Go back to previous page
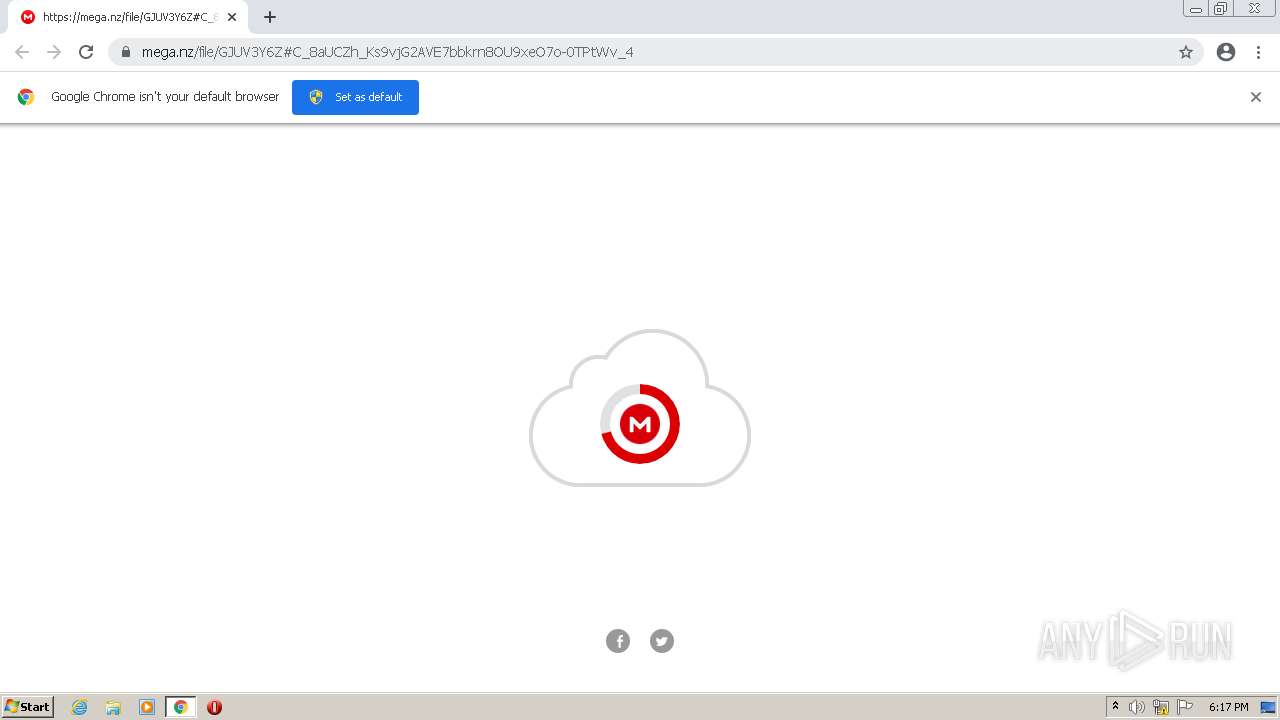This screenshot has width=1280, height=720. click(22, 52)
